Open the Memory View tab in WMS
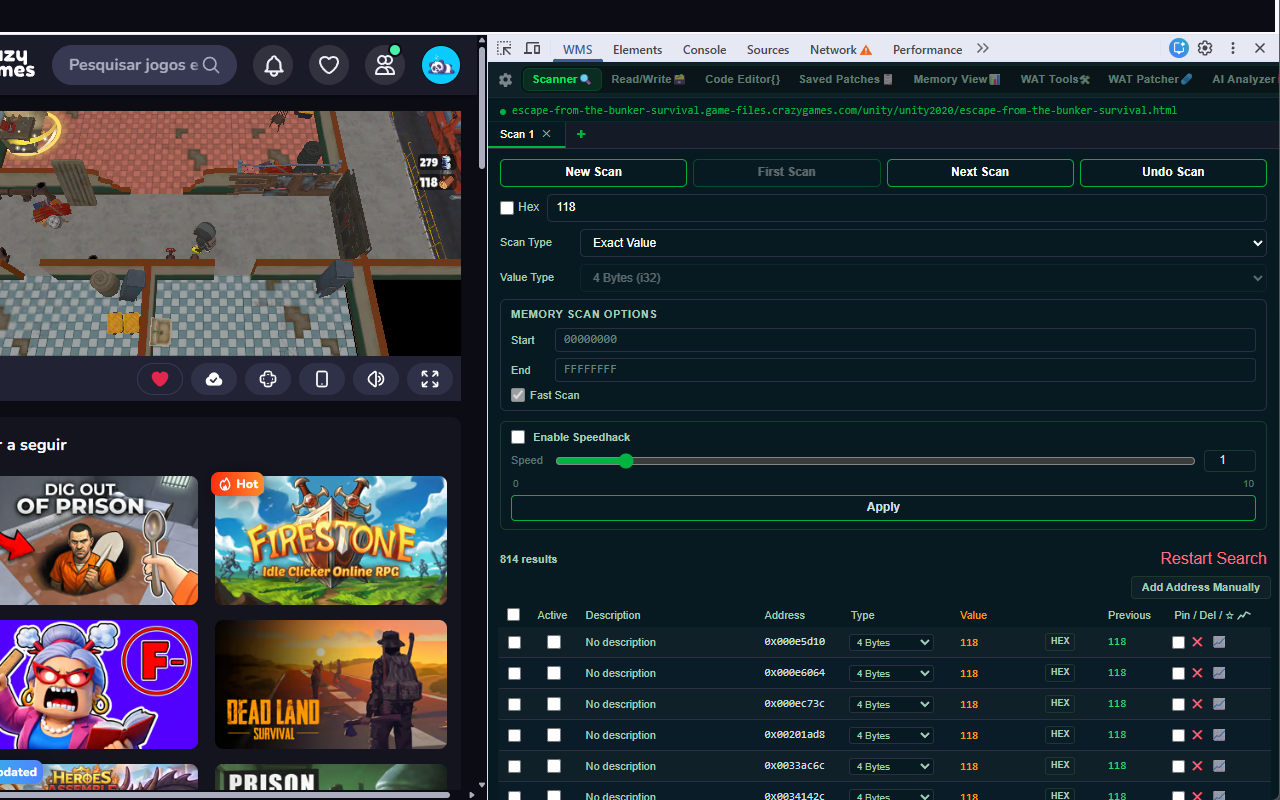 pyautogui.click(x=956, y=79)
